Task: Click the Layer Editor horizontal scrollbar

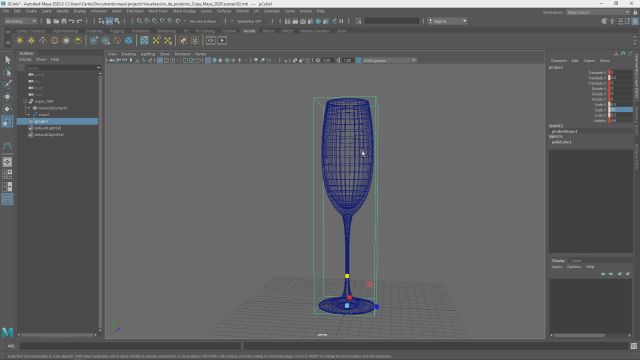Action: 579,336
